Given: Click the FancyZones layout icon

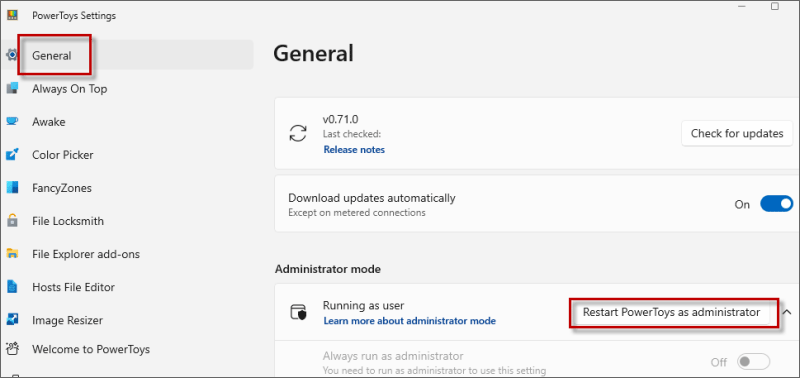Looking at the screenshot, I should (x=12, y=188).
